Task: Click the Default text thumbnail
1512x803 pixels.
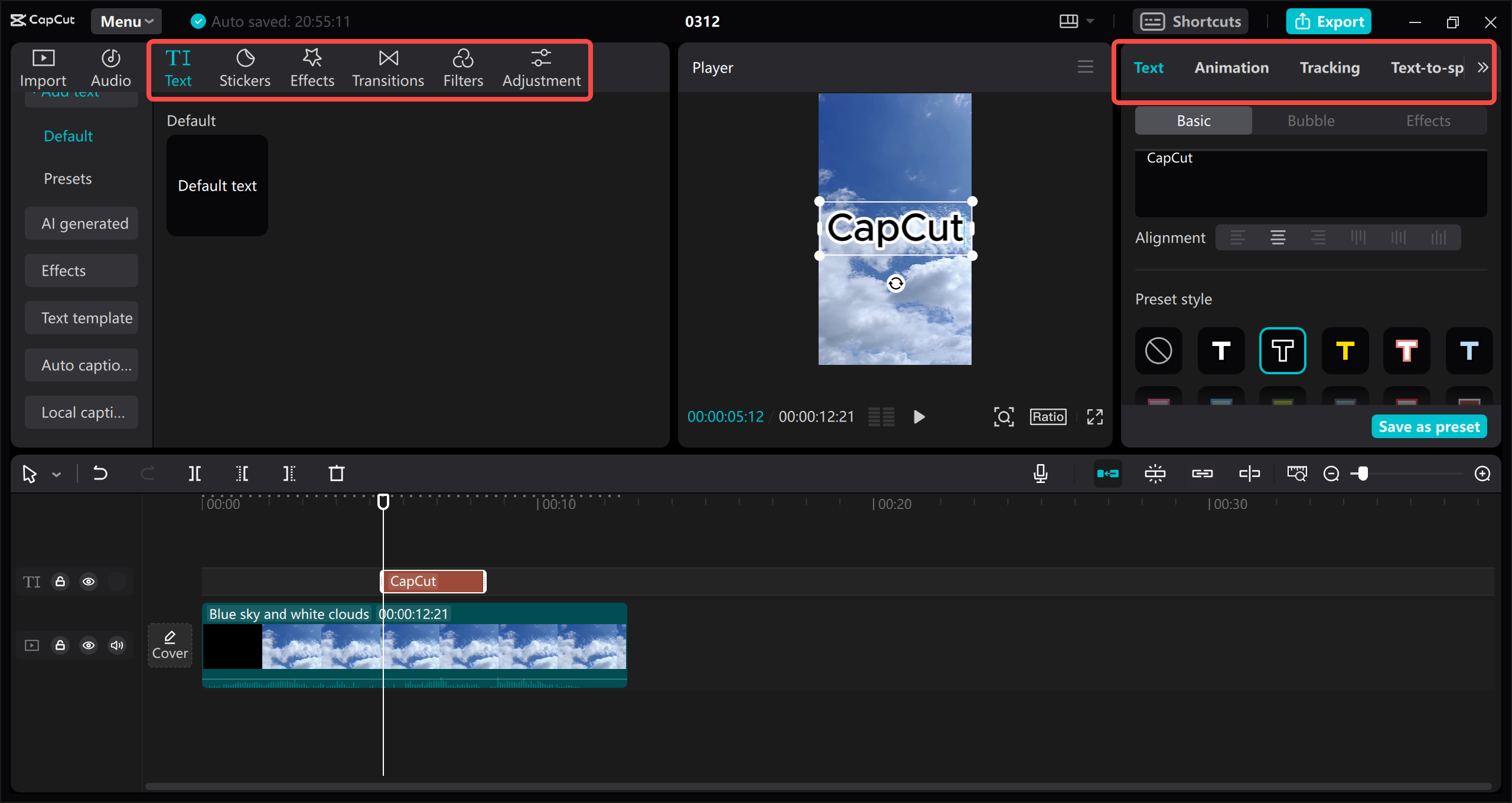Action: pyautogui.click(x=217, y=185)
